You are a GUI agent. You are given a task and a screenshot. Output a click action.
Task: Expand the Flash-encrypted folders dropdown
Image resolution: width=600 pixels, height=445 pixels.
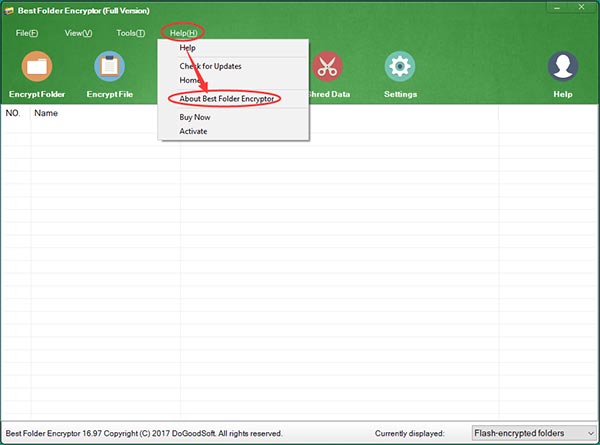point(534,433)
